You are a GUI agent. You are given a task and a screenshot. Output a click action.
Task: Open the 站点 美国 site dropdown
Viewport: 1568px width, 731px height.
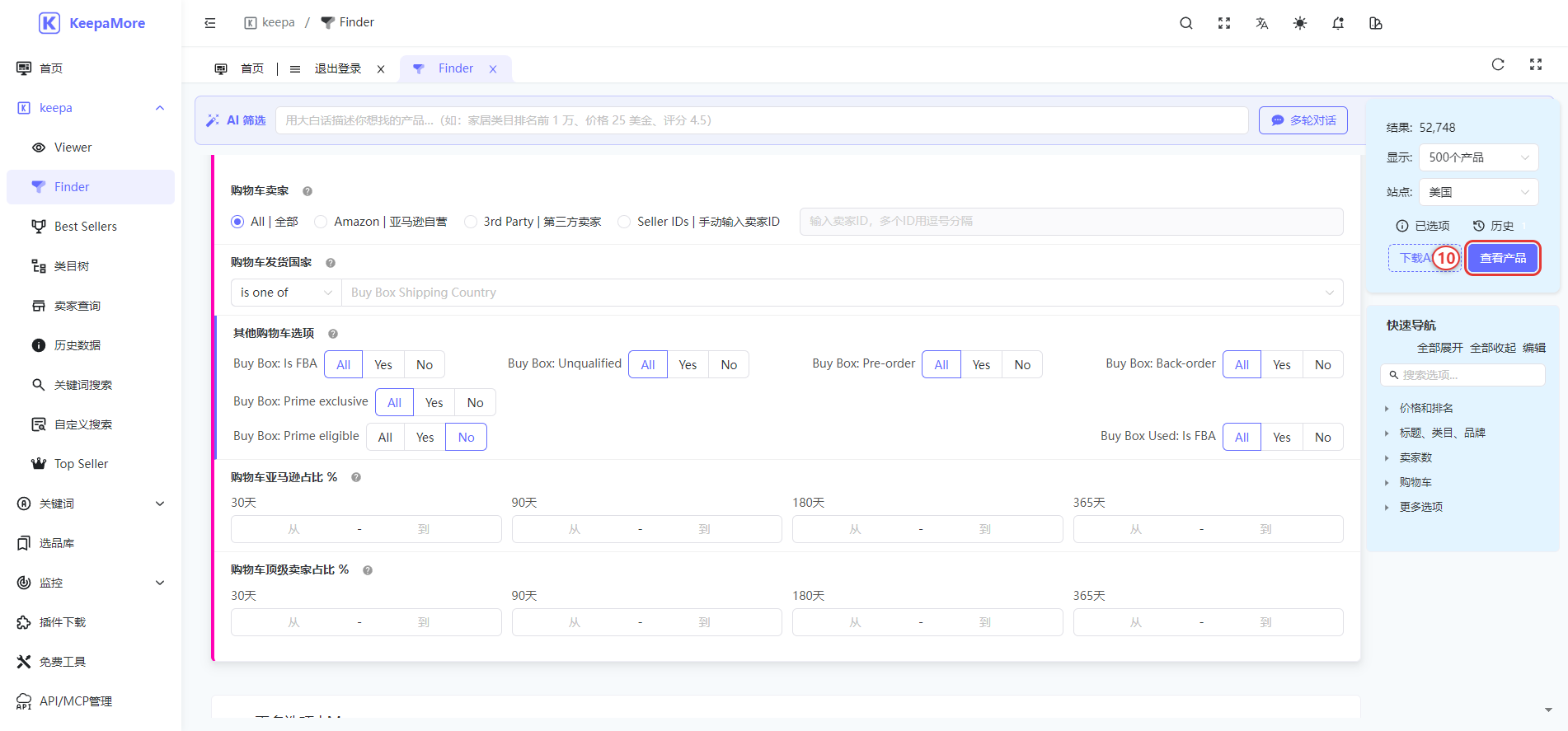1479,192
